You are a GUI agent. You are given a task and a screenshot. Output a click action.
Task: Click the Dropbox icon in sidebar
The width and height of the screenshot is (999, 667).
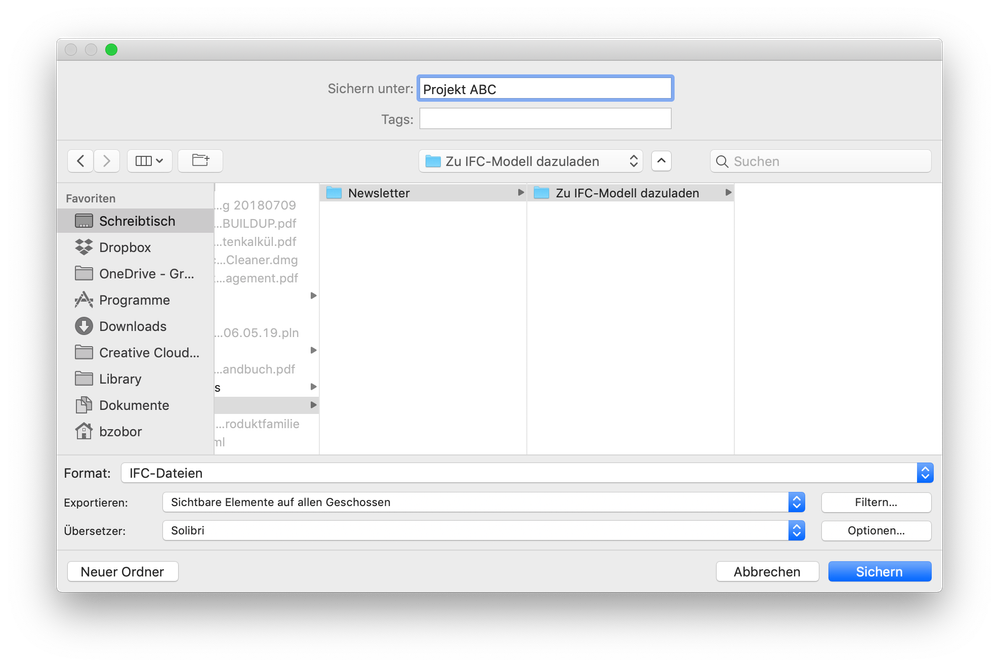[83, 247]
